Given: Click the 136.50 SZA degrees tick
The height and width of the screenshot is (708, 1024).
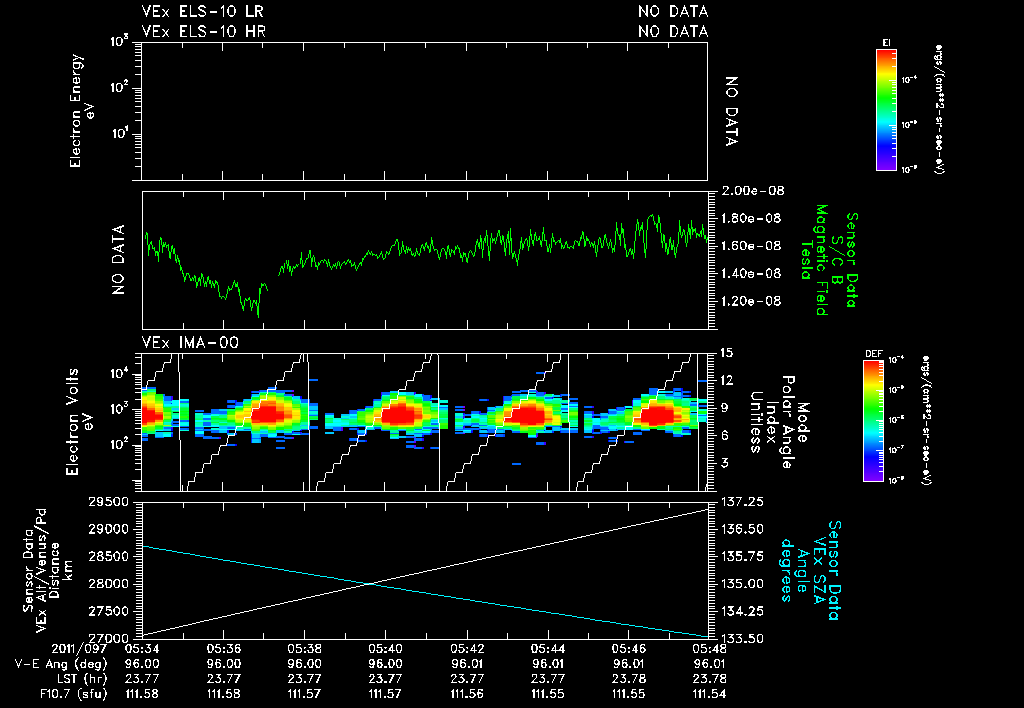Looking at the screenshot, I should click(743, 529).
